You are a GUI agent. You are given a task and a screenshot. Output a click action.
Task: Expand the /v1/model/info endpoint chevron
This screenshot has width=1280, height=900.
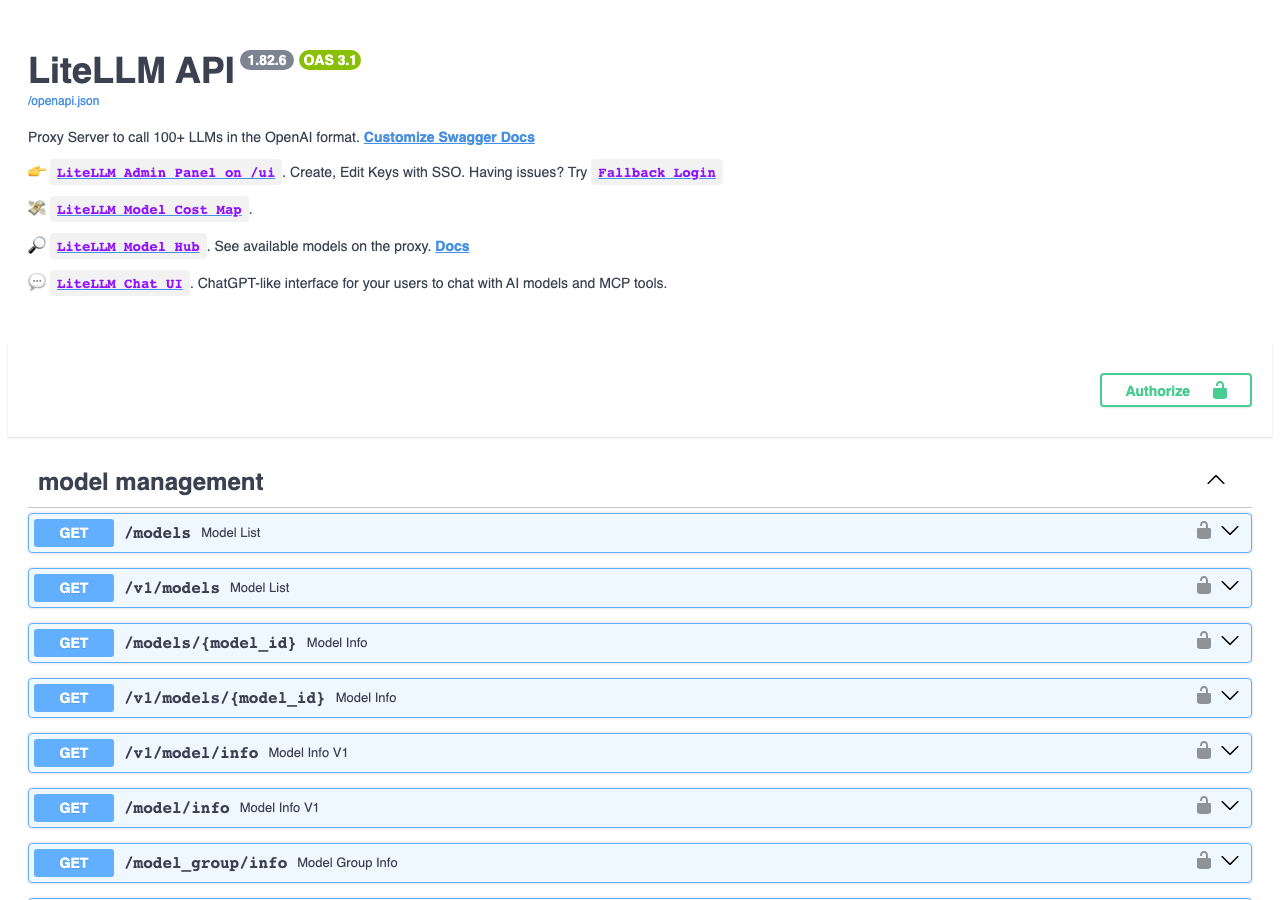pyautogui.click(x=1230, y=751)
